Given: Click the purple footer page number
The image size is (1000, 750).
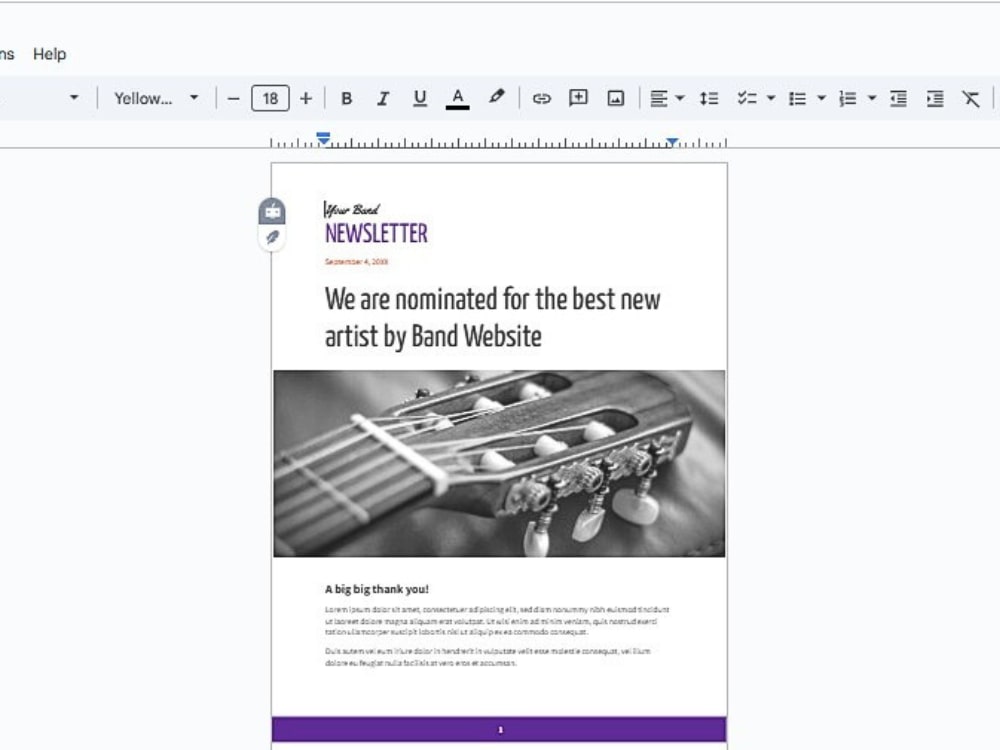Looking at the screenshot, I should point(500,730).
